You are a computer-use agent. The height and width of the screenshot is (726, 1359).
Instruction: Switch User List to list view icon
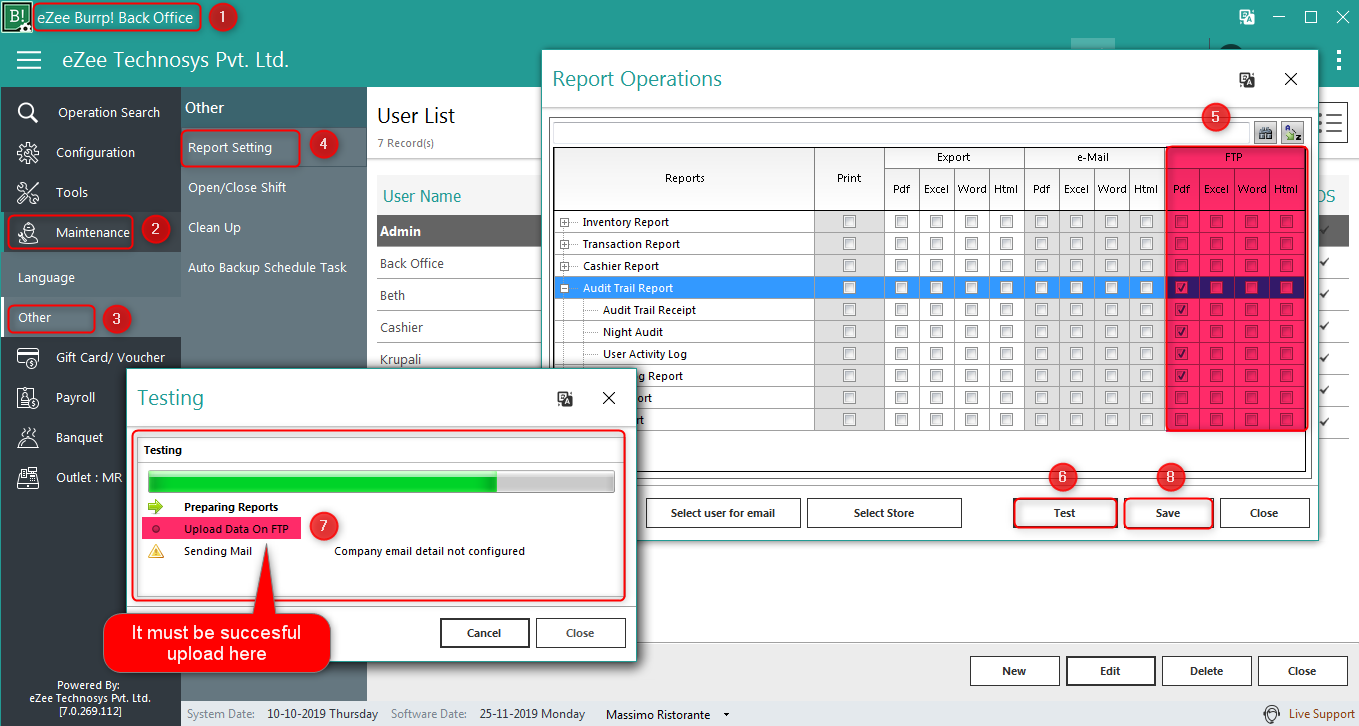pos(1331,122)
